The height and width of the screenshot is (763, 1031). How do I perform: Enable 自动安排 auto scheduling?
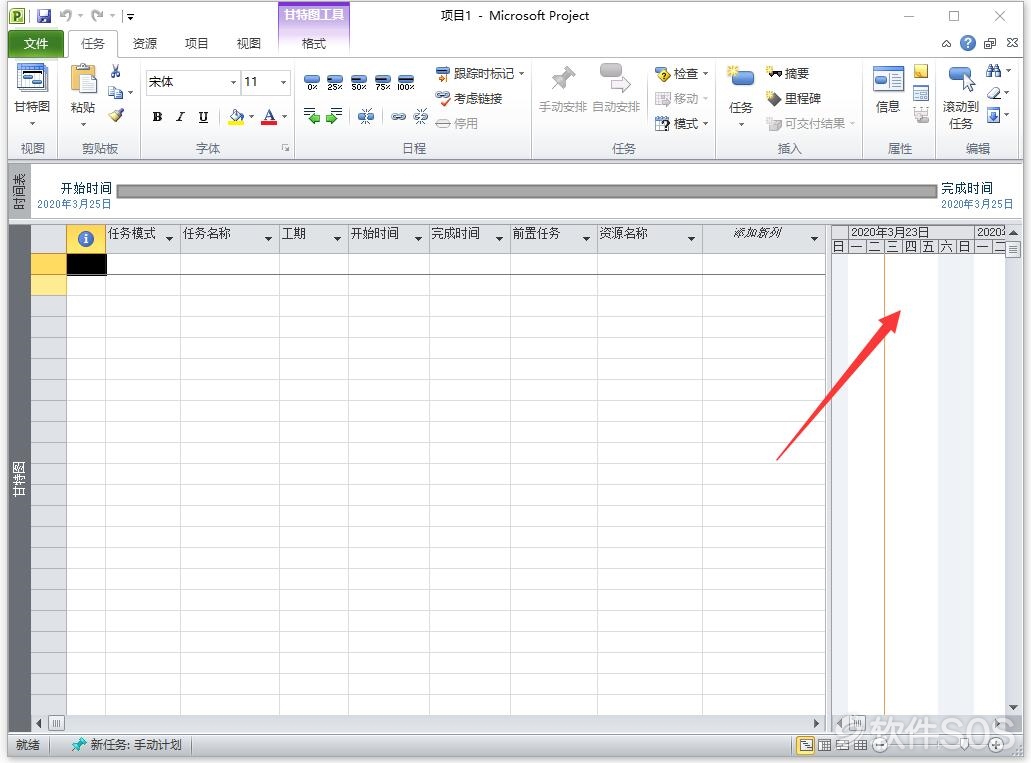click(616, 88)
